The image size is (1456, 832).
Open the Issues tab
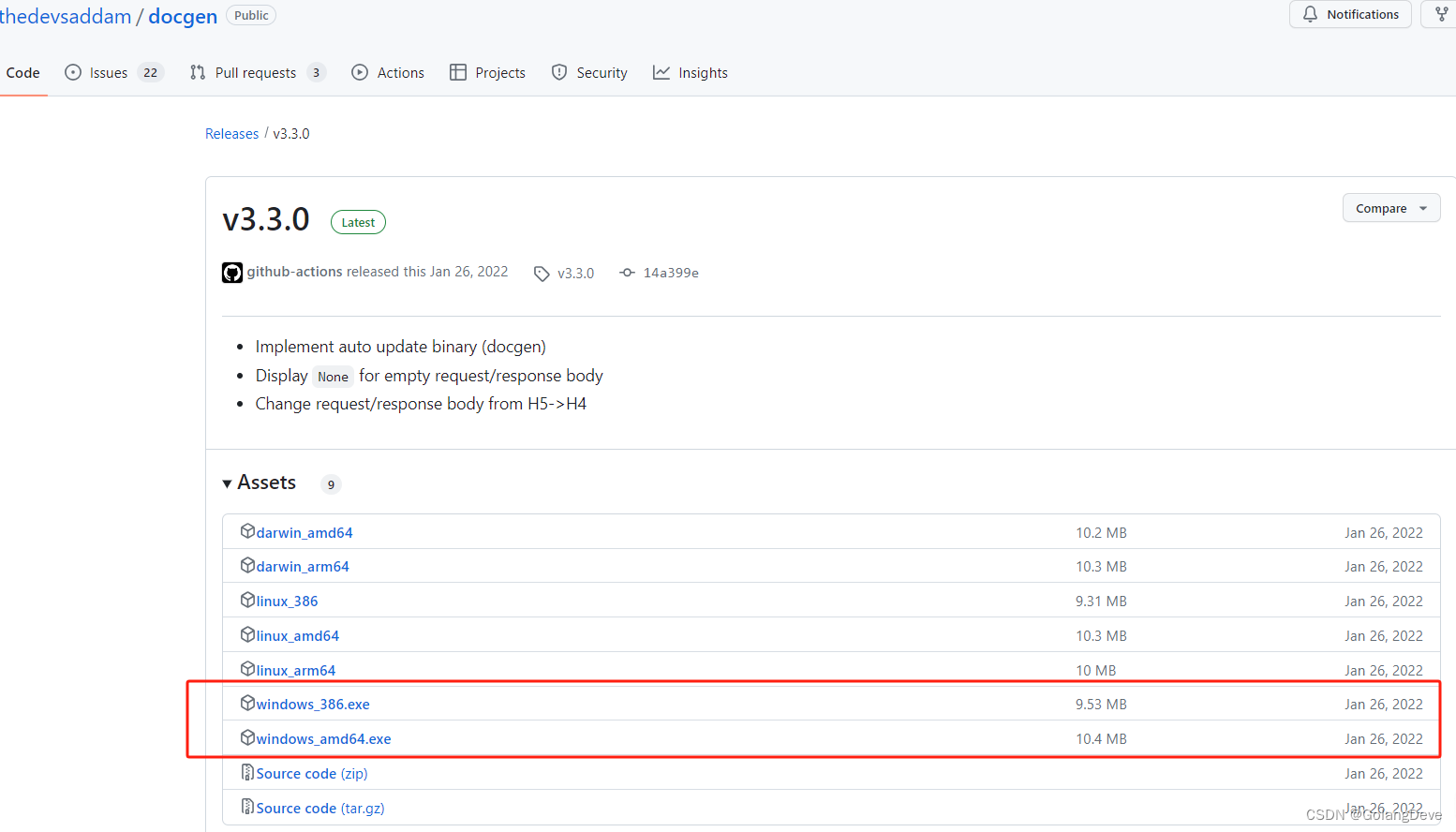113,73
